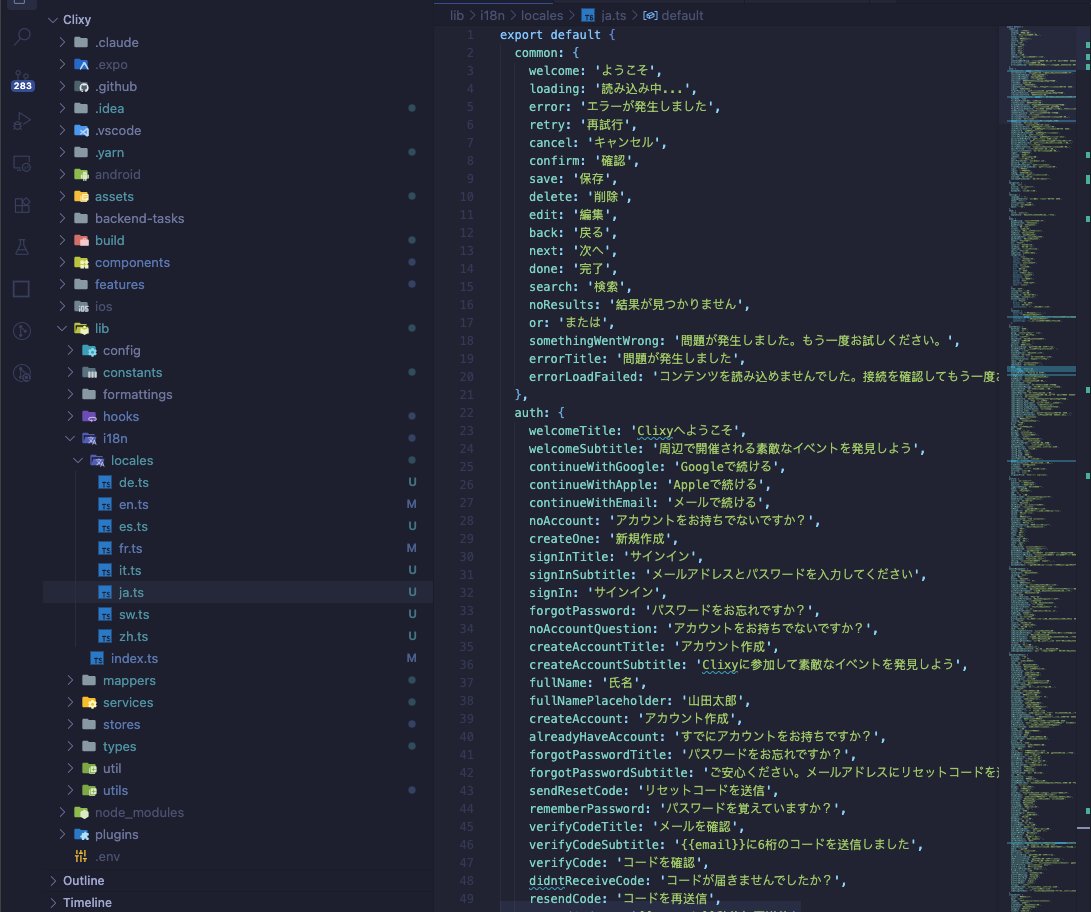
Task: Select the backend-tasks folder name
Action: 139,218
